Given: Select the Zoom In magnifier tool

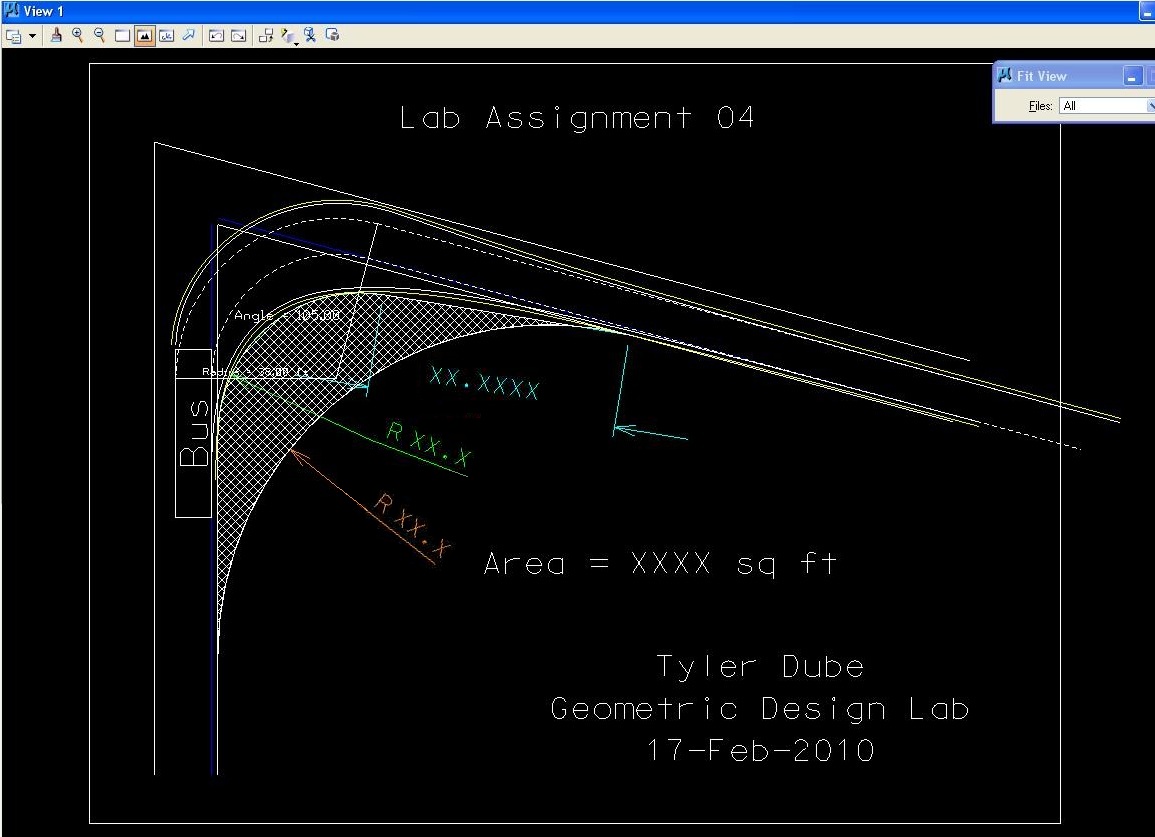Looking at the screenshot, I should tap(77, 35).
